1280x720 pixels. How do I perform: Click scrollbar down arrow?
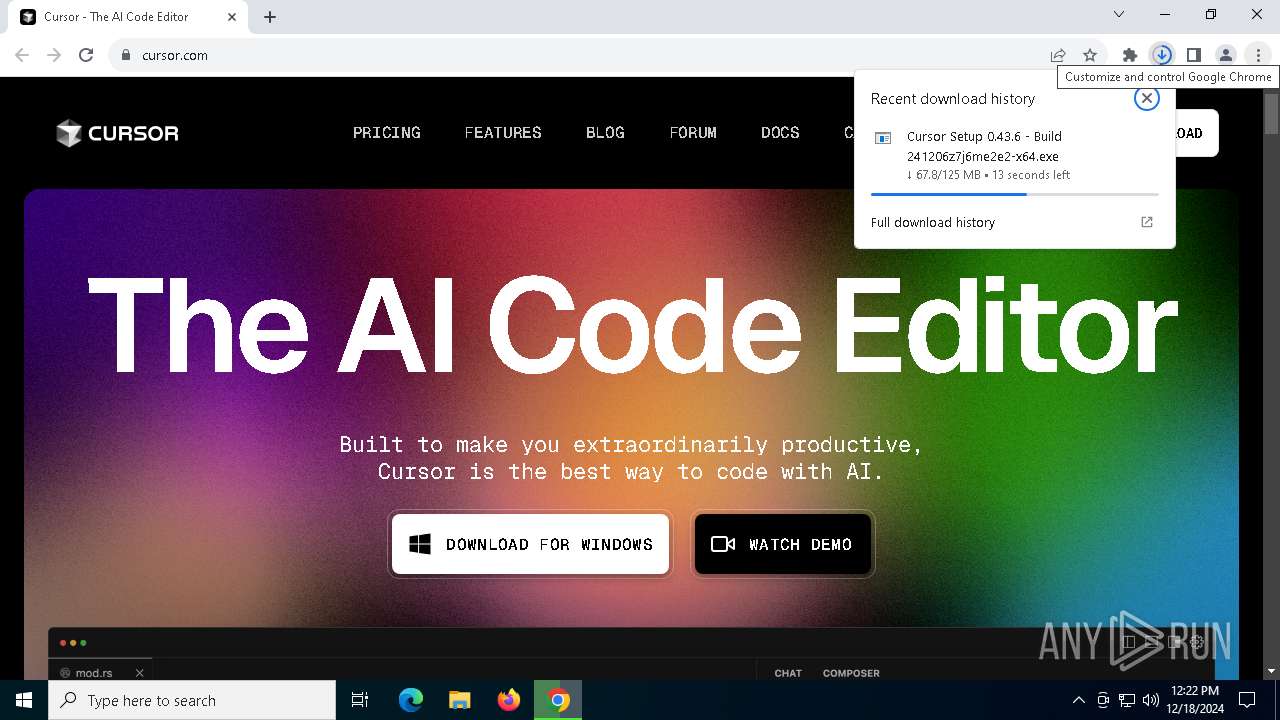1272,671
